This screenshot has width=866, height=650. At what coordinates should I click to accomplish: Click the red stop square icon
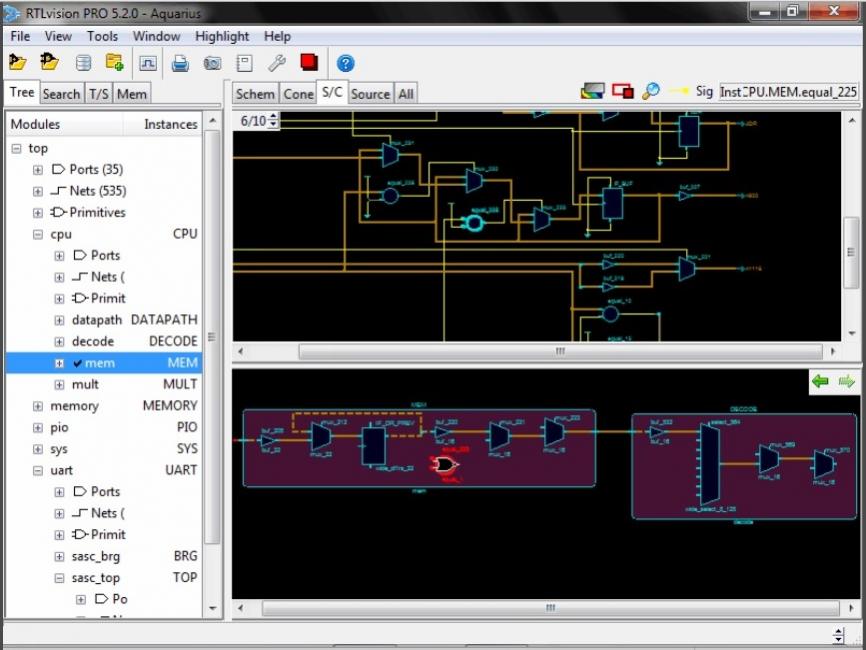[309, 62]
